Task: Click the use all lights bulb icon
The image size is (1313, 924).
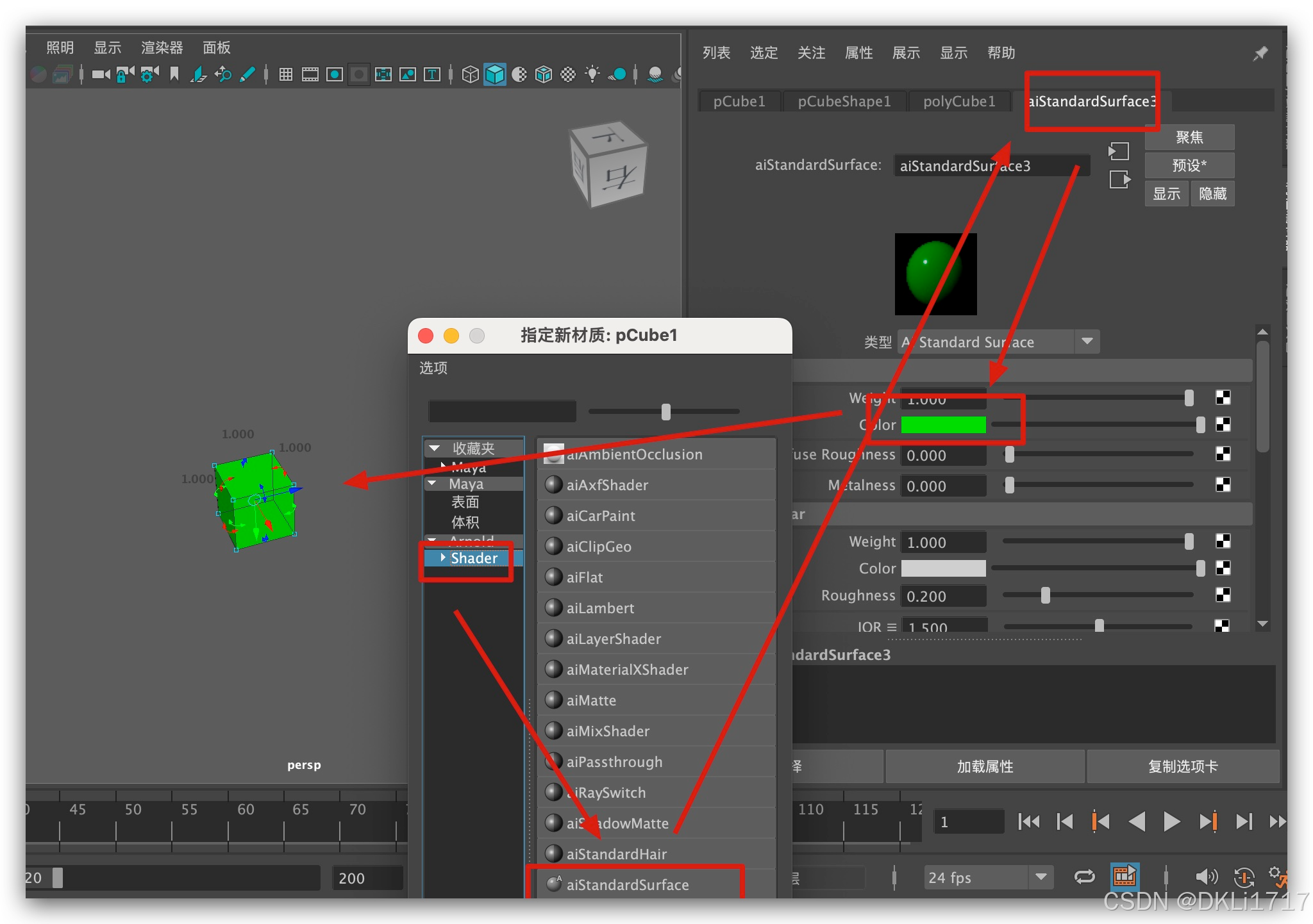Action: [x=592, y=74]
